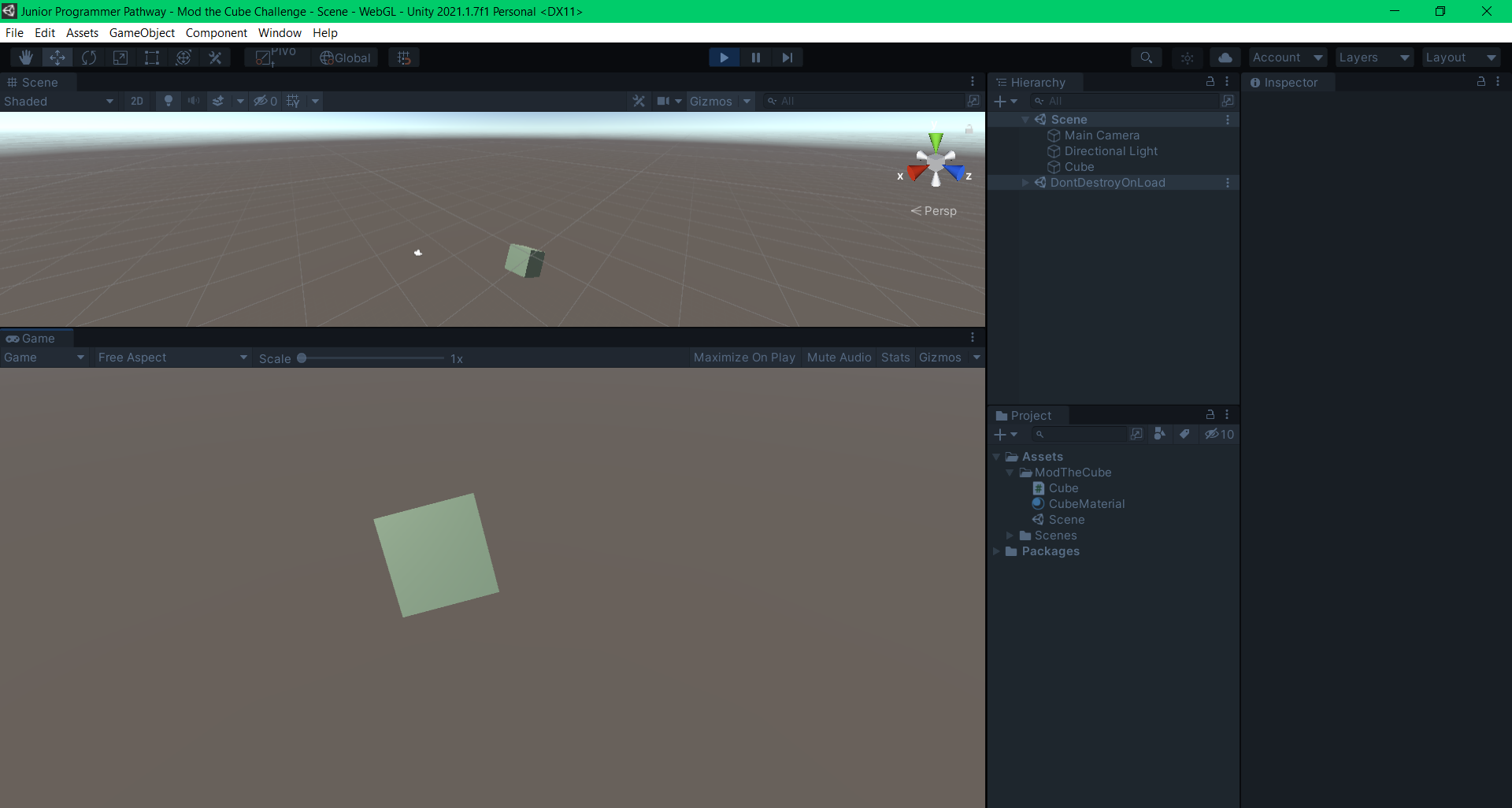This screenshot has width=1512, height=808.
Task: Toggle scene lighting in Scene view
Action: point(168,101)
